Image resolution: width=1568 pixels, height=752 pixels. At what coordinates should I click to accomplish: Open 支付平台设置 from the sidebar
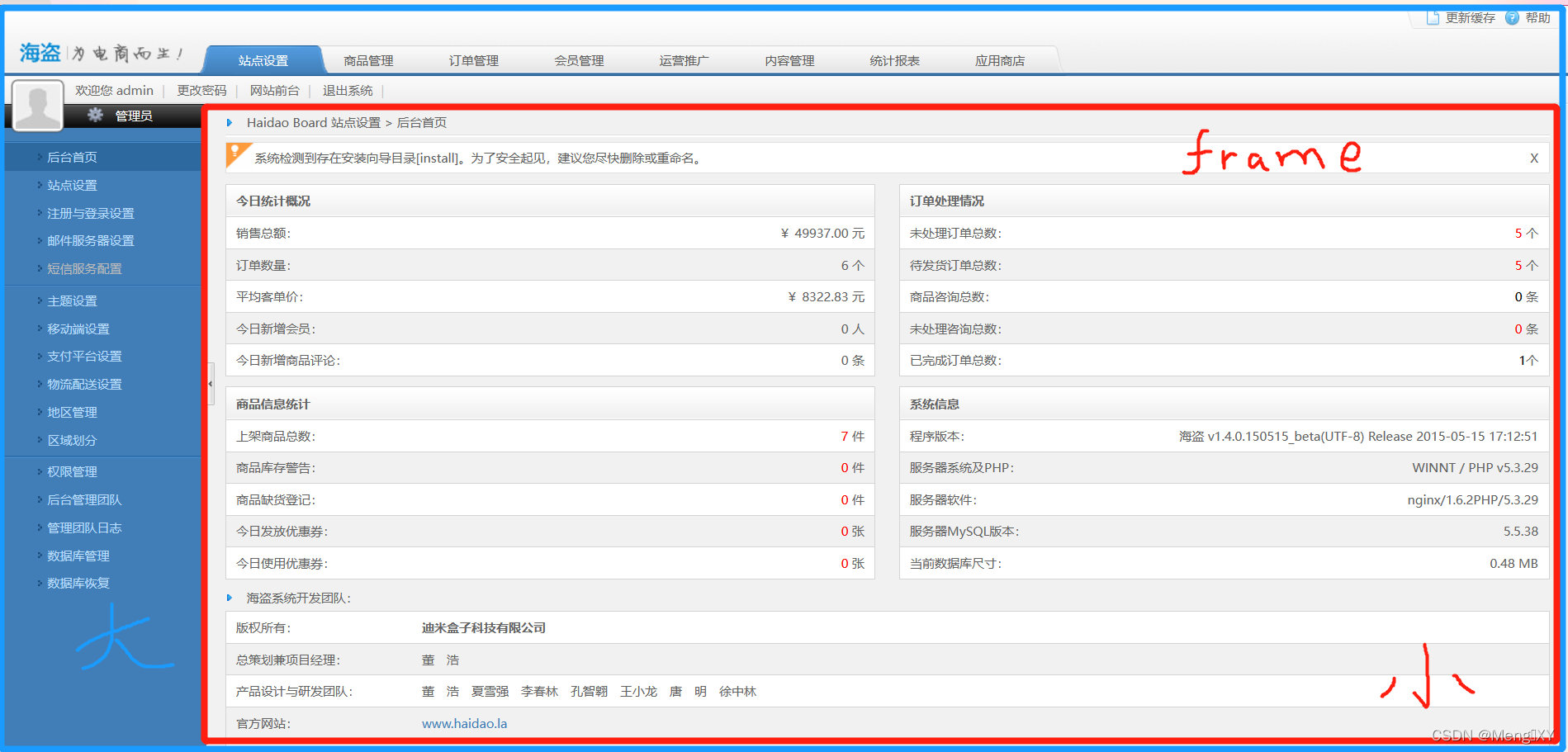tap(83, 356)
